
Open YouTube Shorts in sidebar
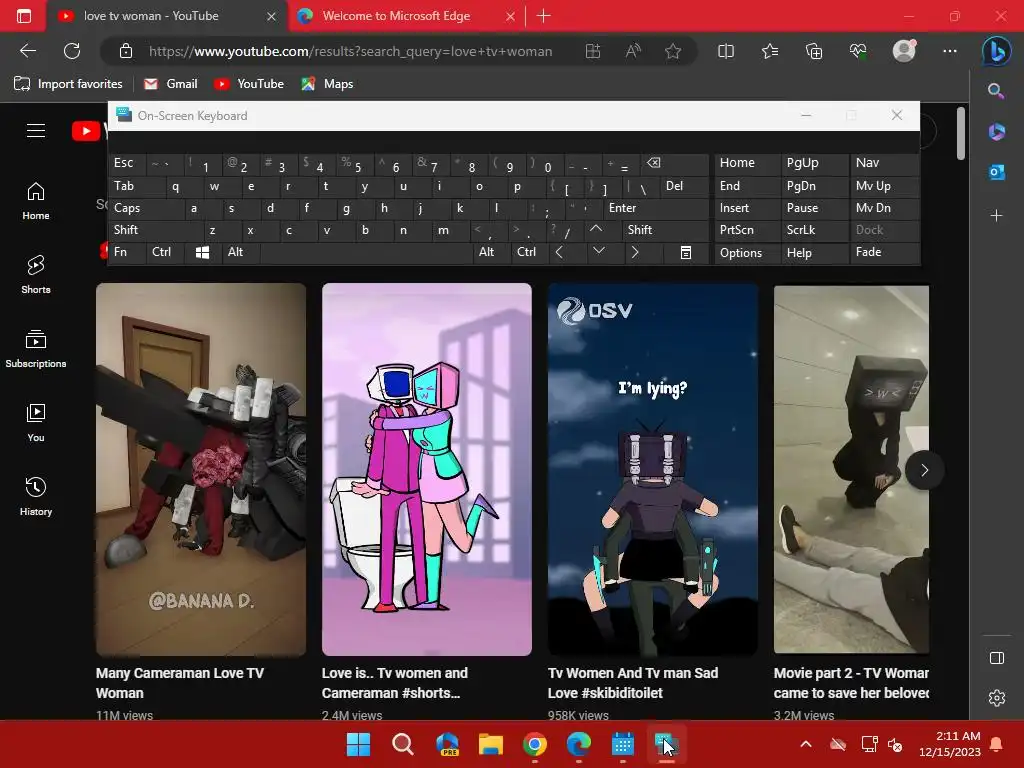[36, 274]
